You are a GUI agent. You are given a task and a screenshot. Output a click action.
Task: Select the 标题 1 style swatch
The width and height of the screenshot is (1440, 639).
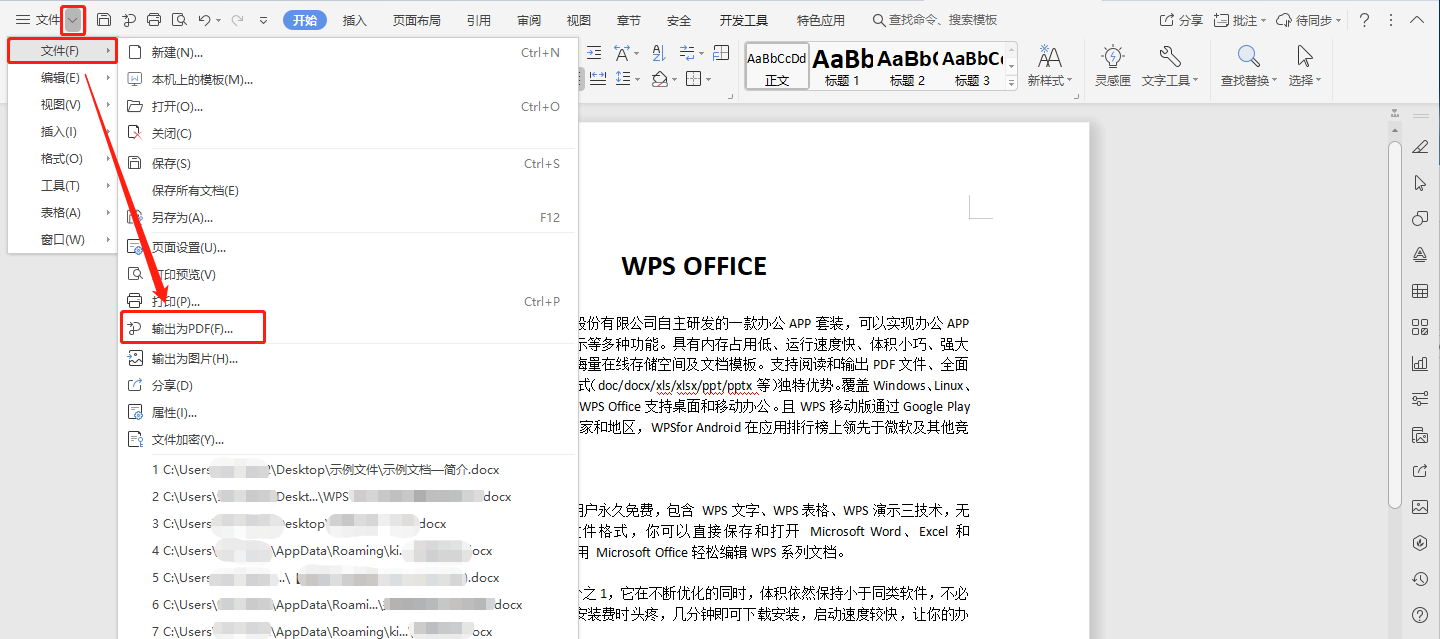pyautogui.click(x=842, y=66)
